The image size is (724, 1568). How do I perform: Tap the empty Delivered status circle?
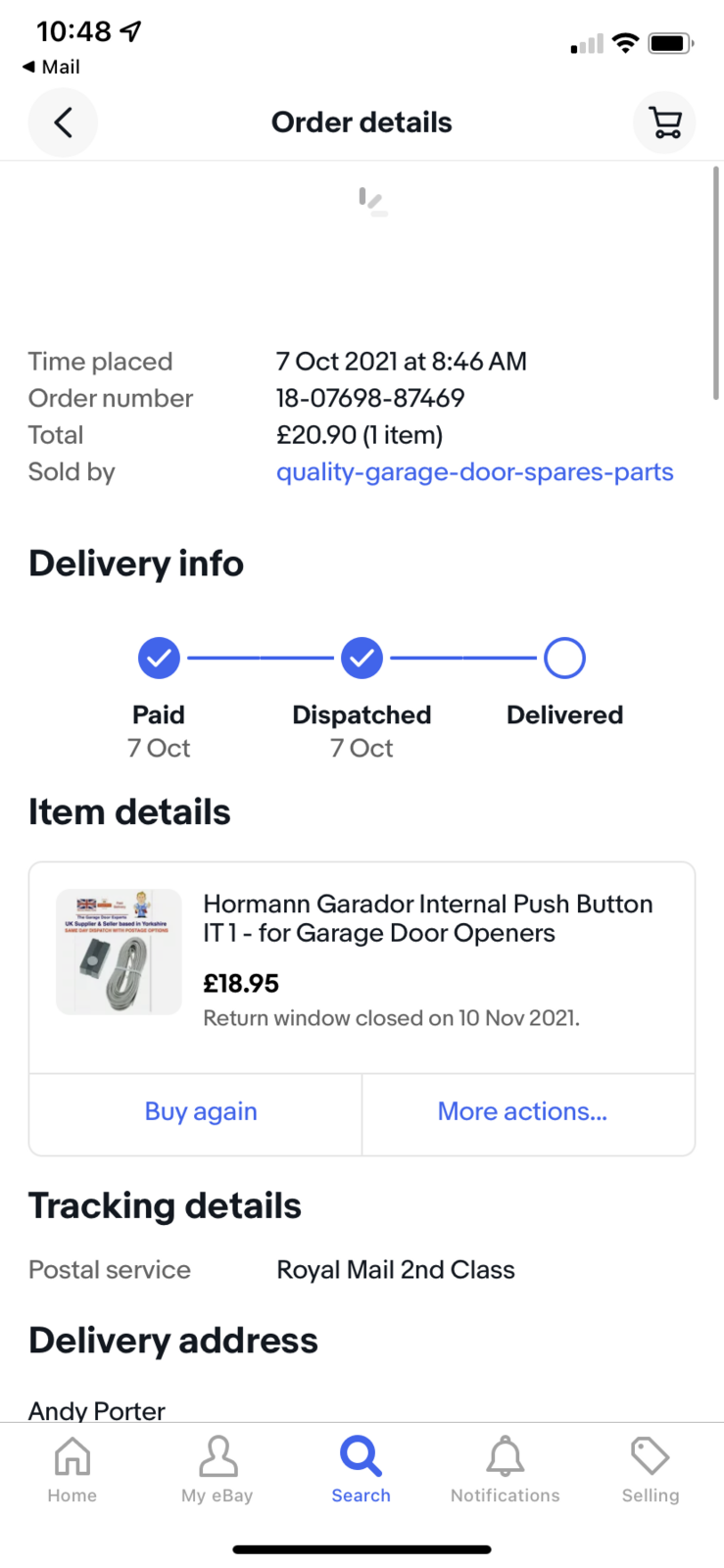coord(564,659)
